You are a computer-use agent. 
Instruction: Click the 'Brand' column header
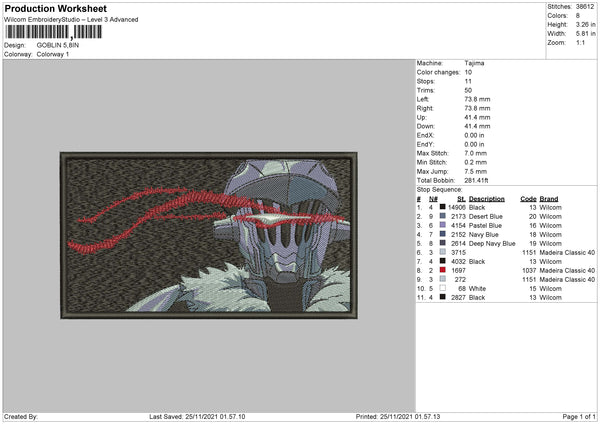pos(549,199)
